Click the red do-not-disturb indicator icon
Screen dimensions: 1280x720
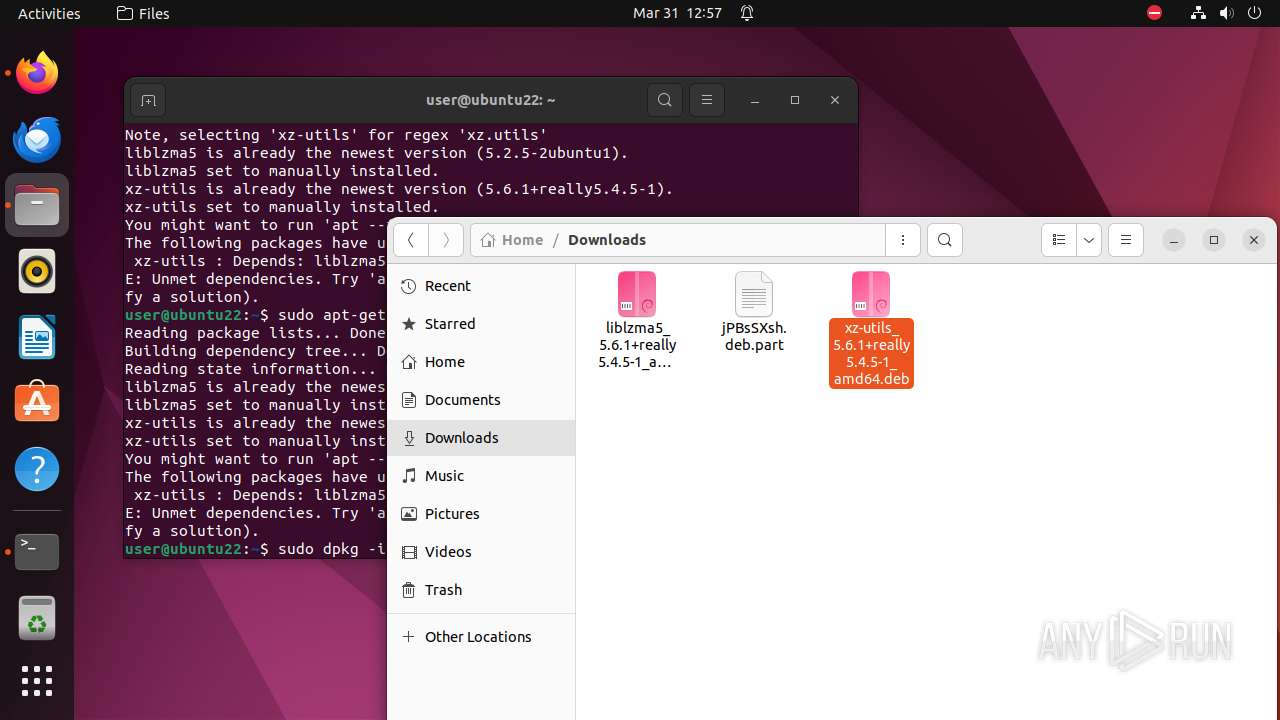tap(1154, 13)
